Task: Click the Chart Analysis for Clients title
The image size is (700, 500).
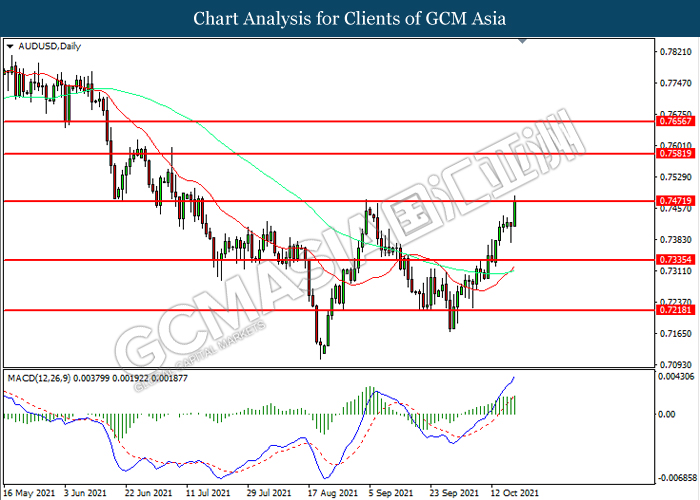Action: tap(350, 19)
